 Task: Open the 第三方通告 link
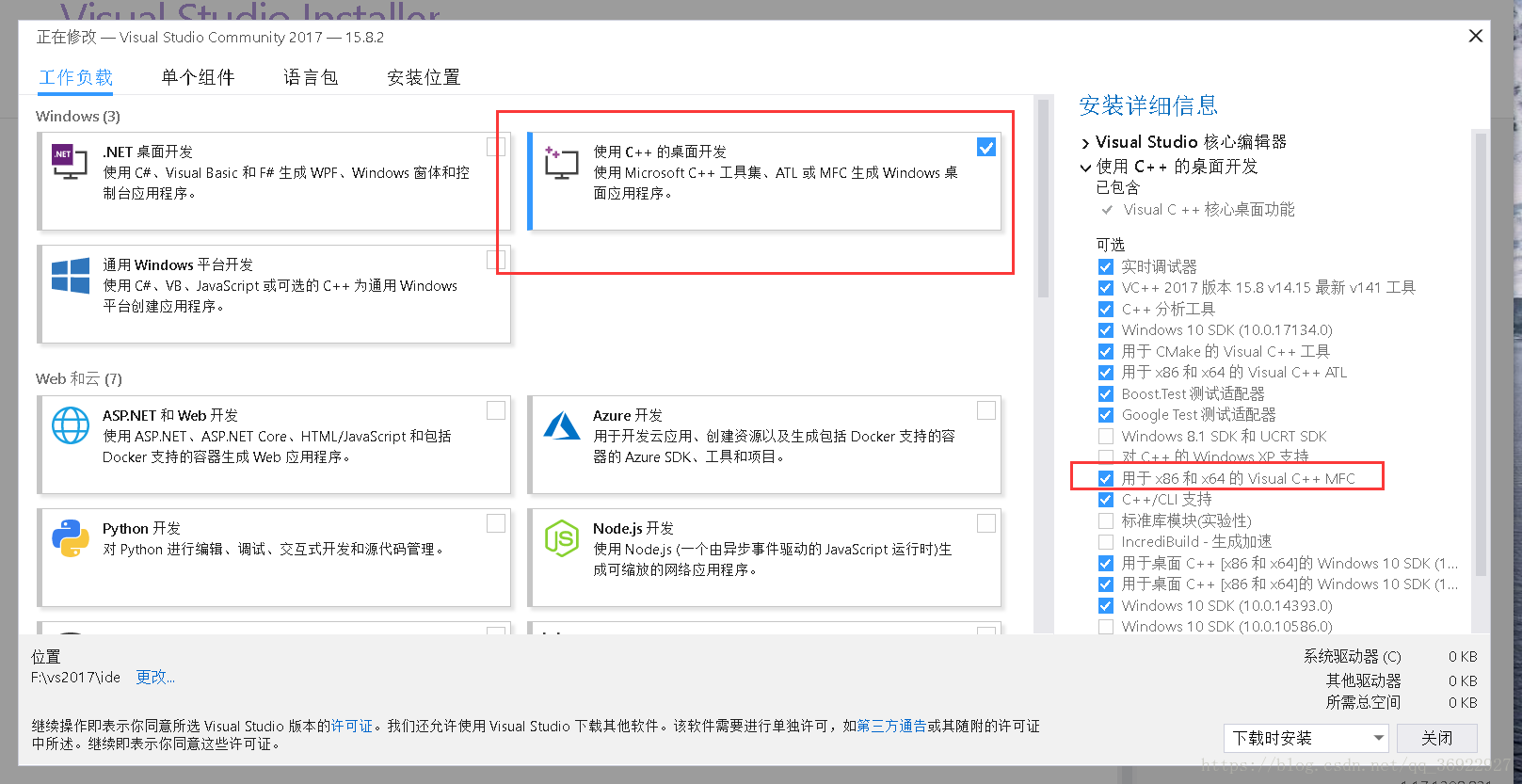891,726
